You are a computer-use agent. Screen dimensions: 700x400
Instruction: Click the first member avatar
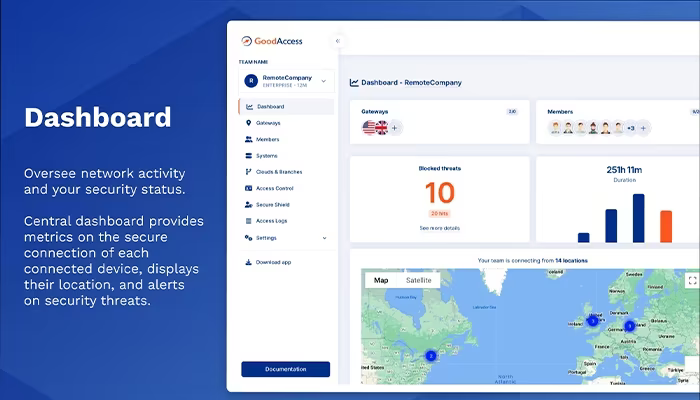click(x=555, y=128)
